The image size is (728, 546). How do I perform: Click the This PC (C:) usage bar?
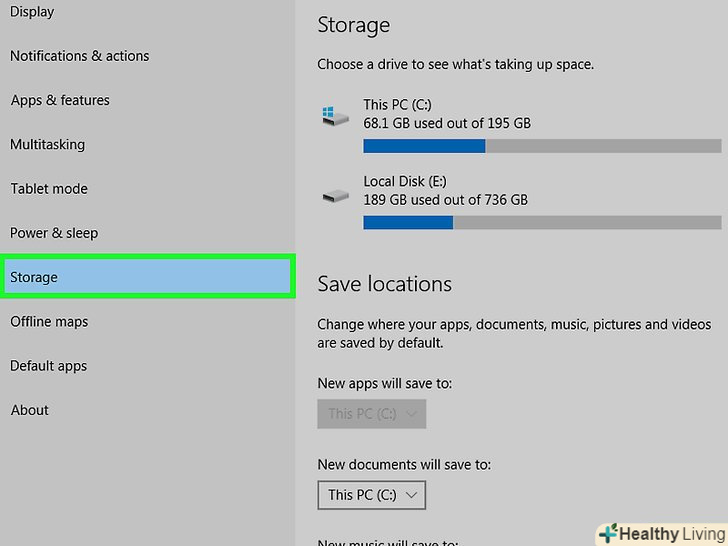coord(541,146)
